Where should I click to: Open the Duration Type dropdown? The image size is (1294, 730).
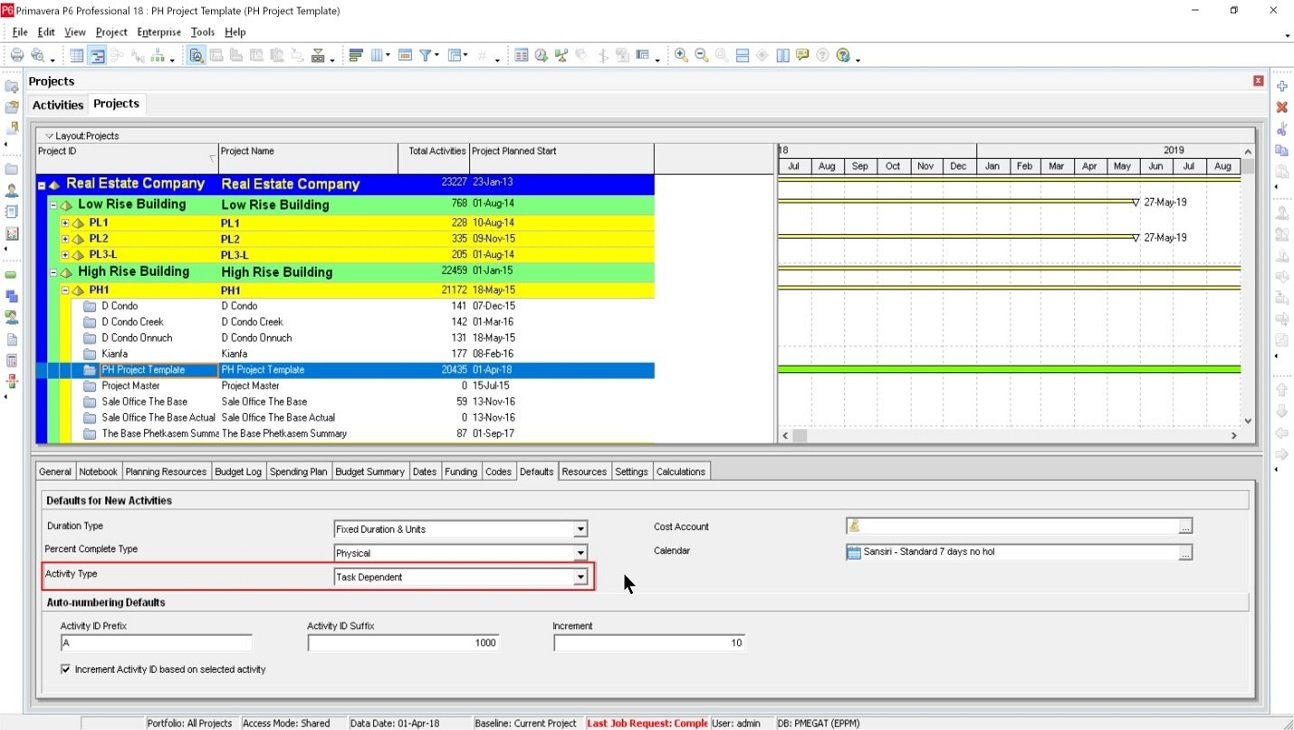580,529
